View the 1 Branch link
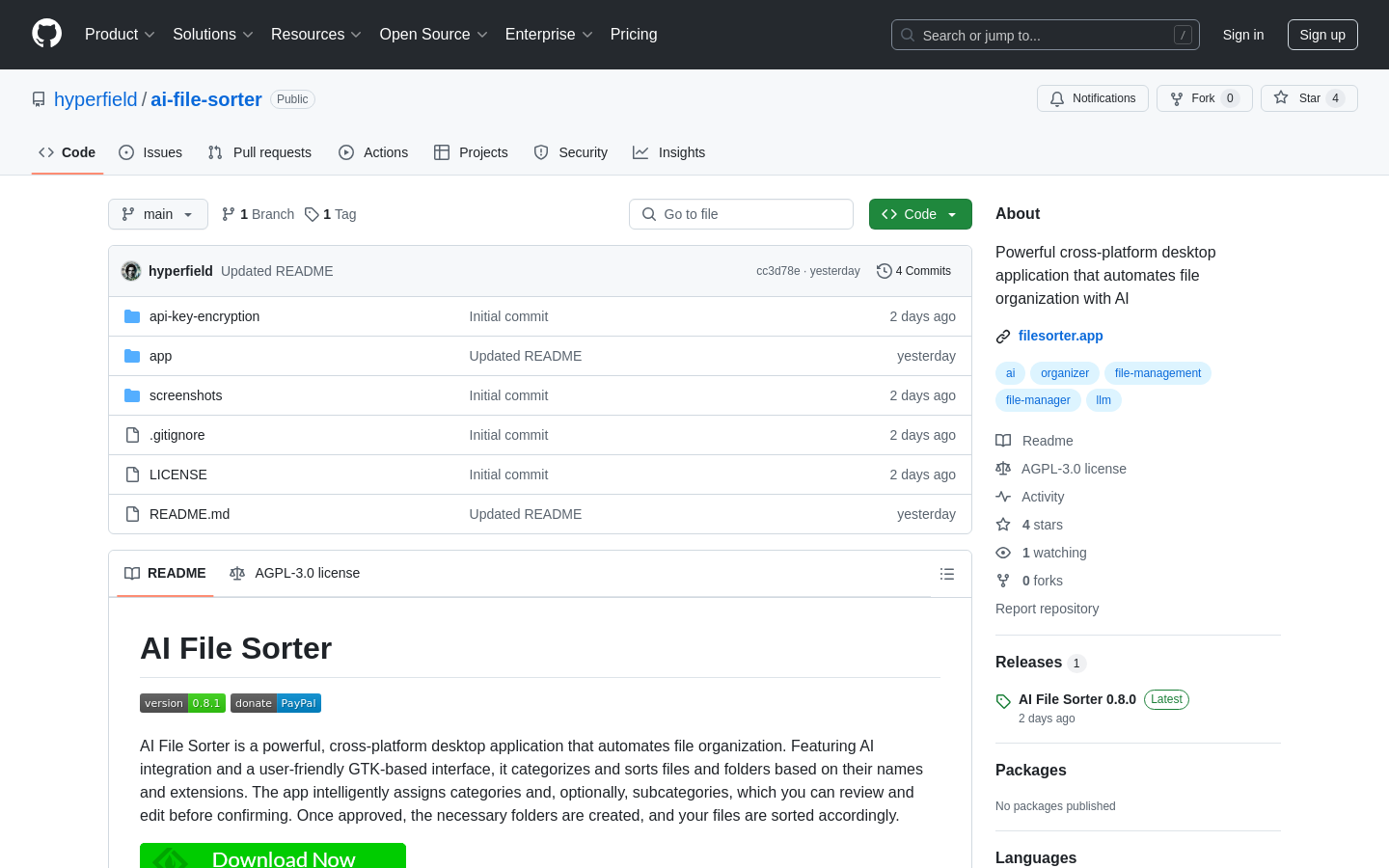The height and width of the screenshot is (868, 1389). click(258, 214)
